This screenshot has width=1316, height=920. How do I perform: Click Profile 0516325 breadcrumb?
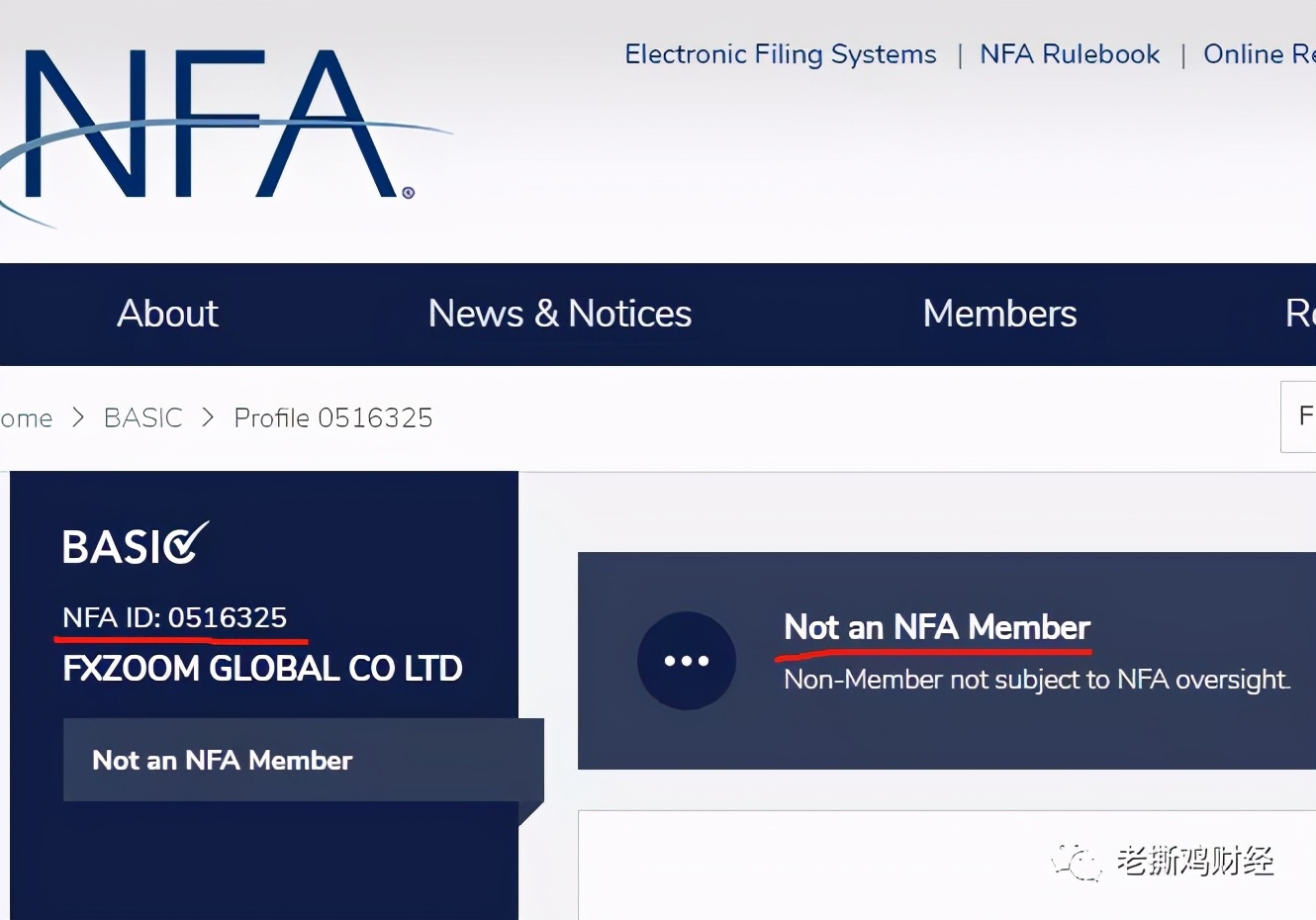[x=333, y=417]
